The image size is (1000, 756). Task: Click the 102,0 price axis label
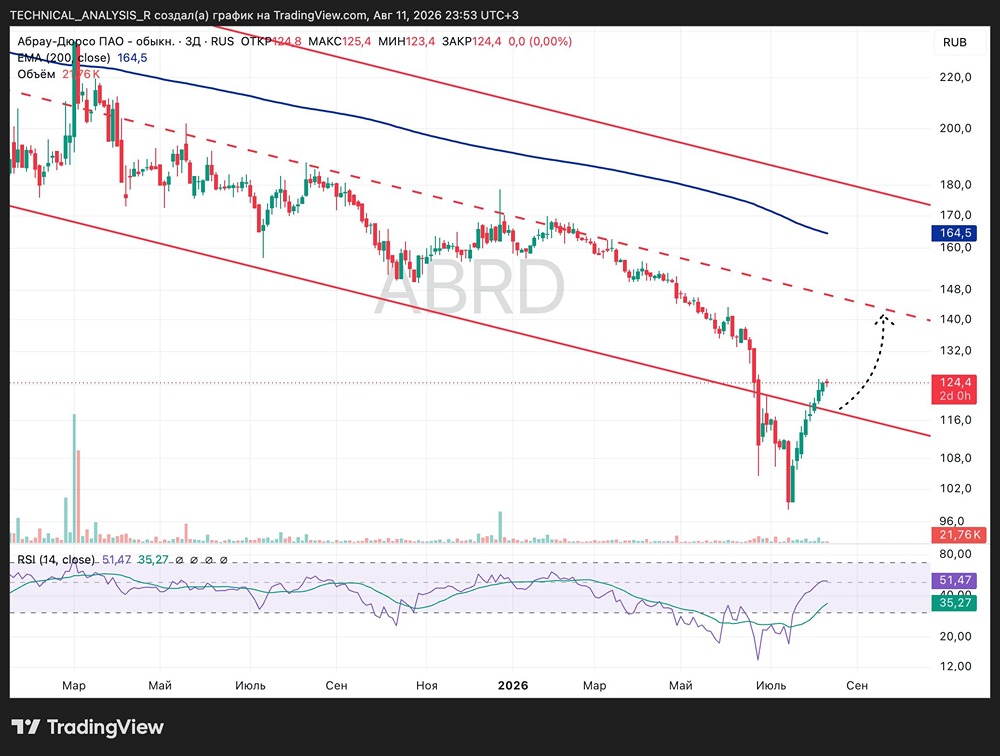pos(955,488)
